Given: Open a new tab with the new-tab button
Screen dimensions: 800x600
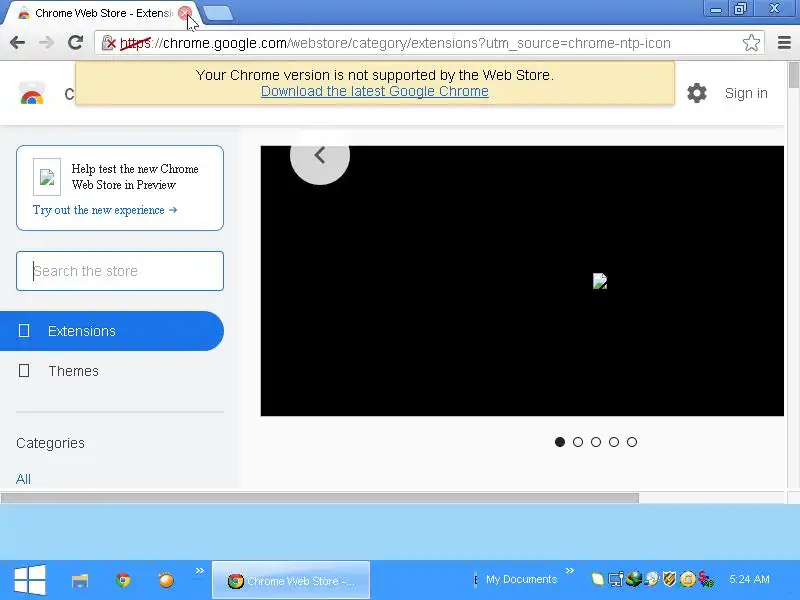Looking at the screenshot, I should pyautogui.click(x=218, y=14).
